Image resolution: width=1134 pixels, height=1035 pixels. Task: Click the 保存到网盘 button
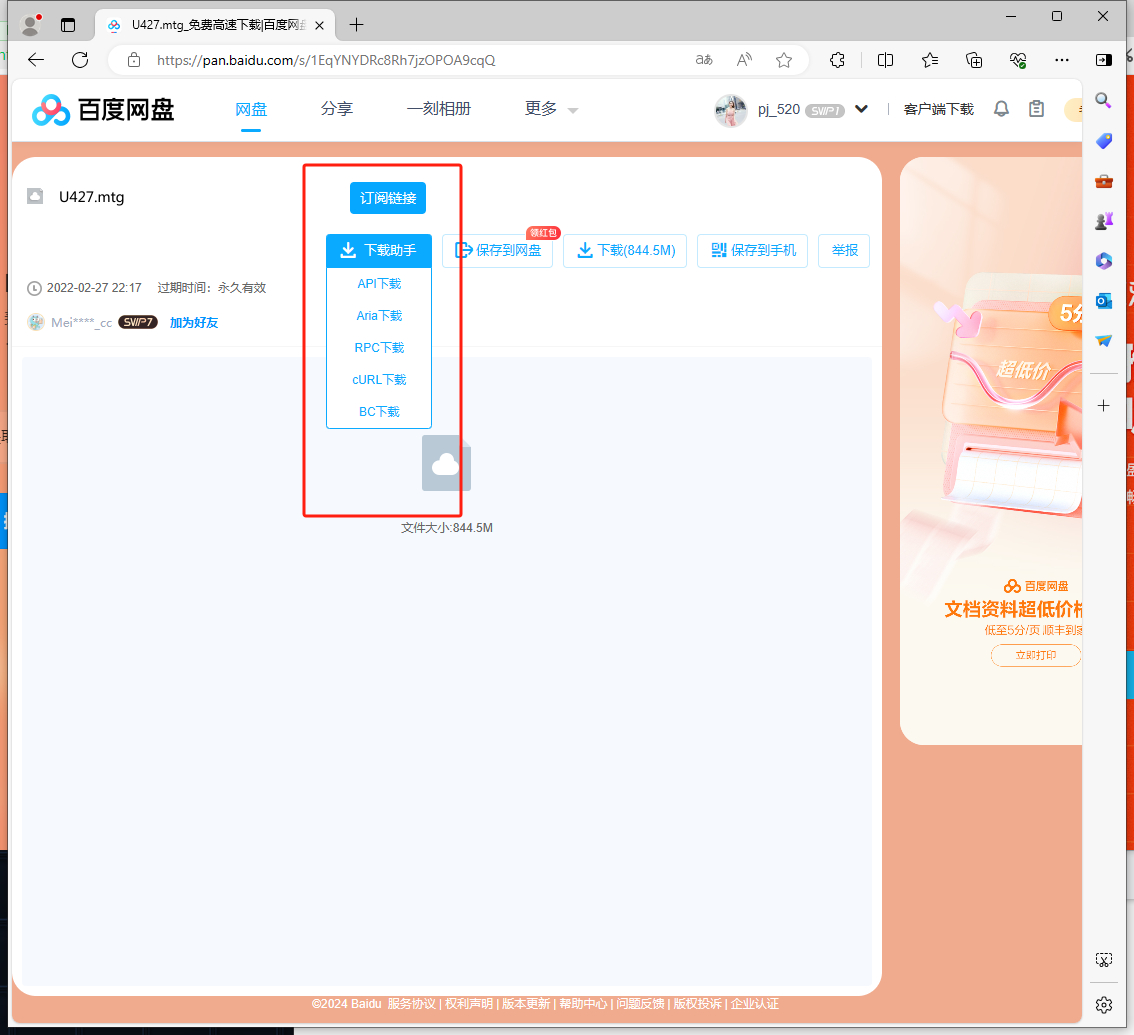click(x=498, y=250)
